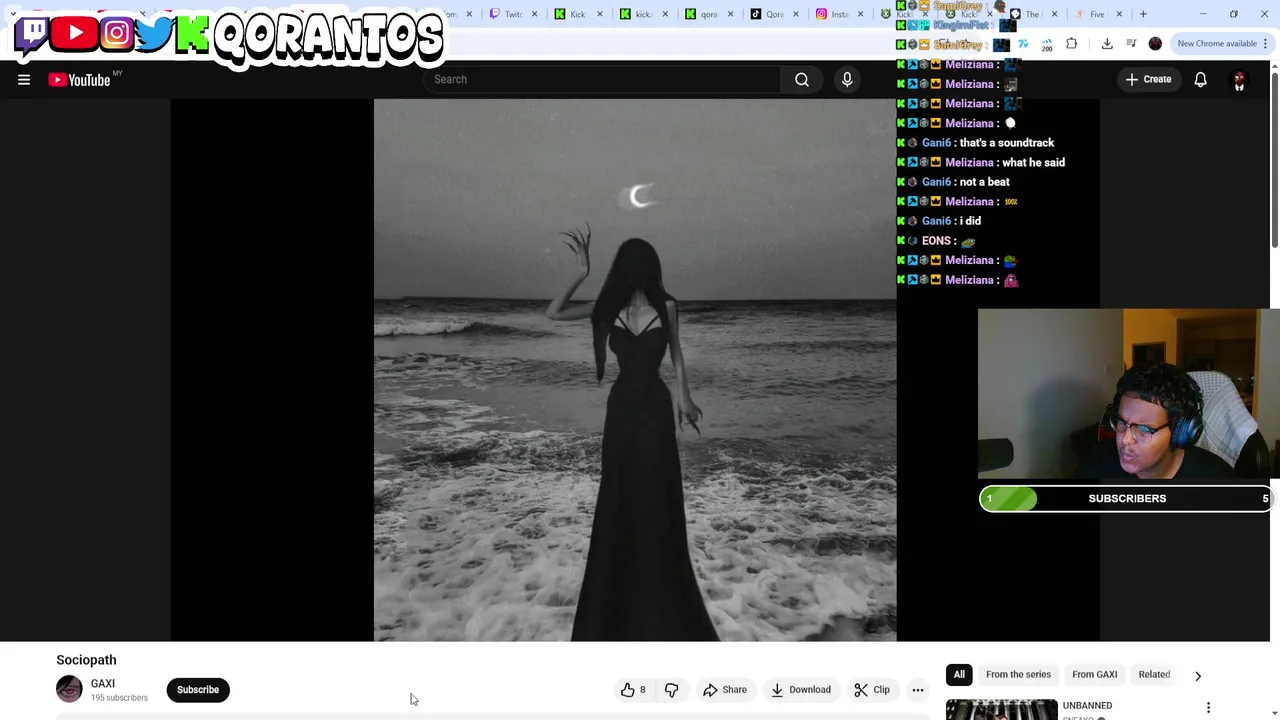
Task: Subscribe to the GAXI channel
Action: [x=198, y=689]
